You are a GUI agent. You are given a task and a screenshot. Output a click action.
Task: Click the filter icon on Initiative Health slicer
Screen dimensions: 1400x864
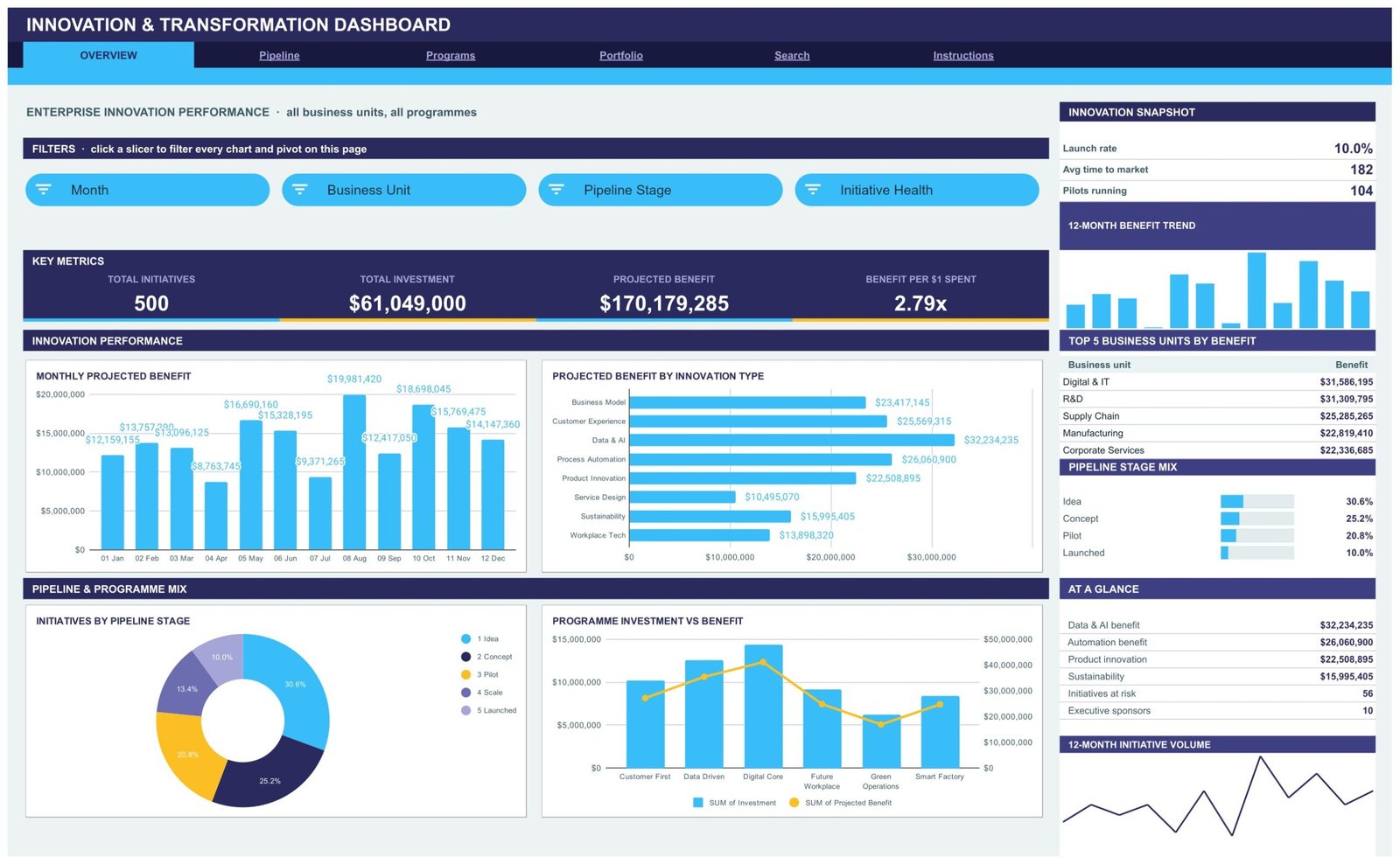coord(813,190)
